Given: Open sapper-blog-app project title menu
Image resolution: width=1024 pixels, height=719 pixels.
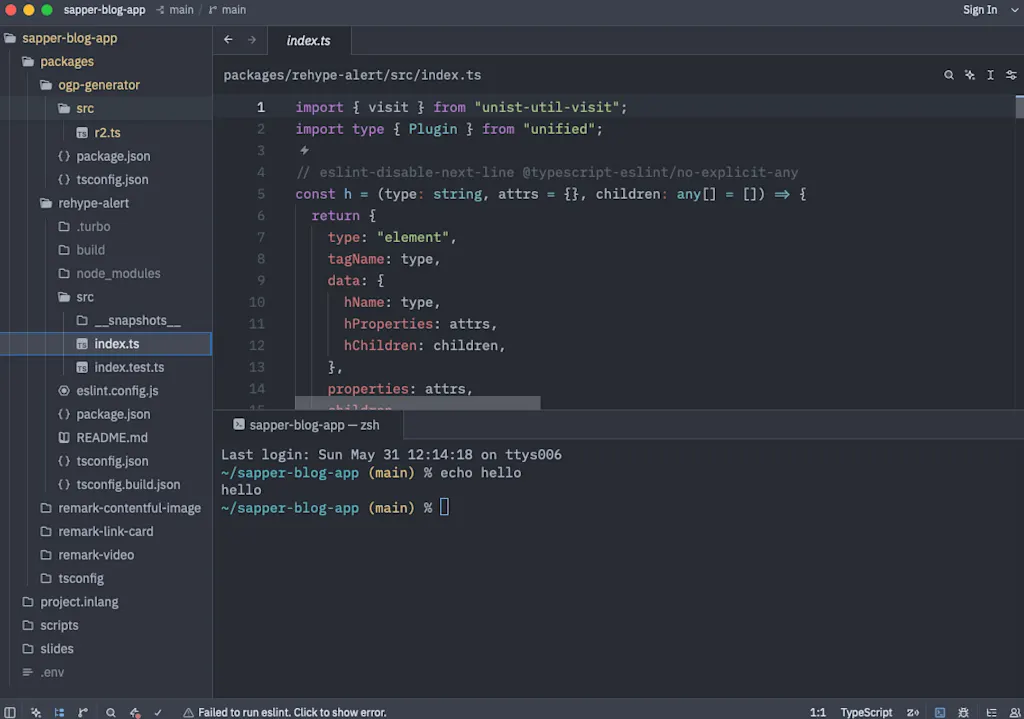Looking at the screenshot, I should [x=104, y=10].
